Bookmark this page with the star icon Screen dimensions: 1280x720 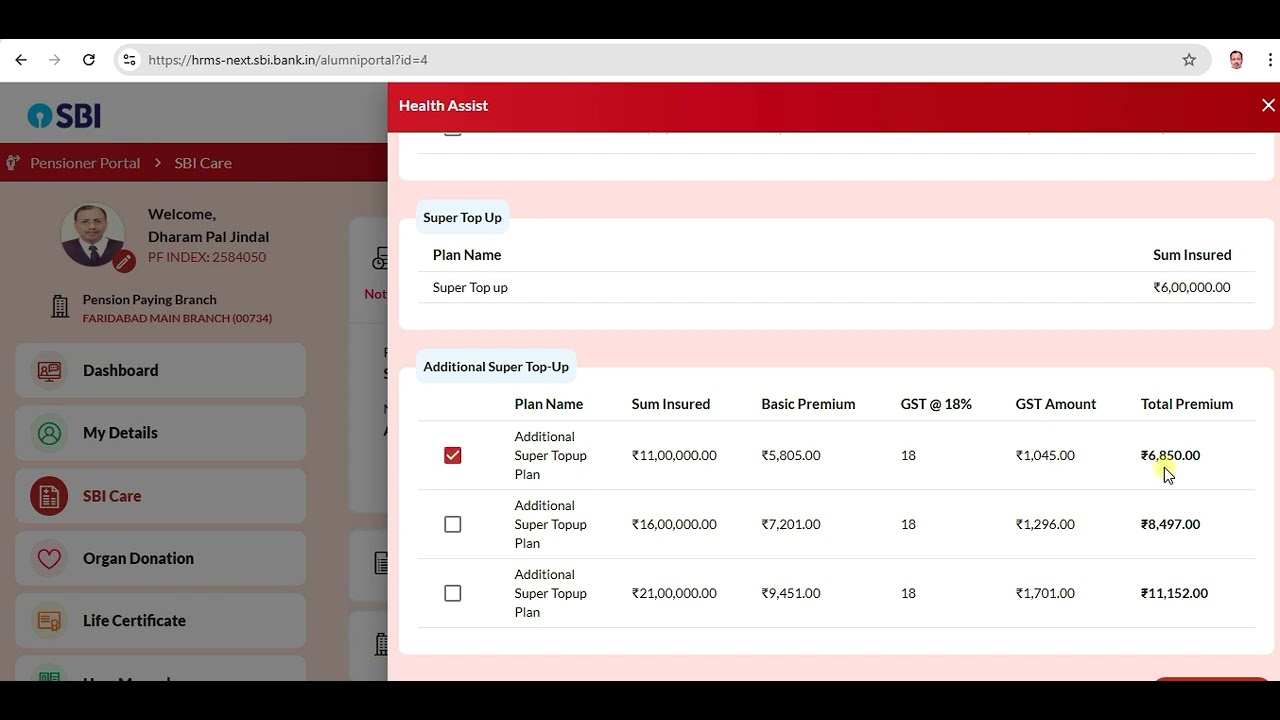coord(1189,60)
